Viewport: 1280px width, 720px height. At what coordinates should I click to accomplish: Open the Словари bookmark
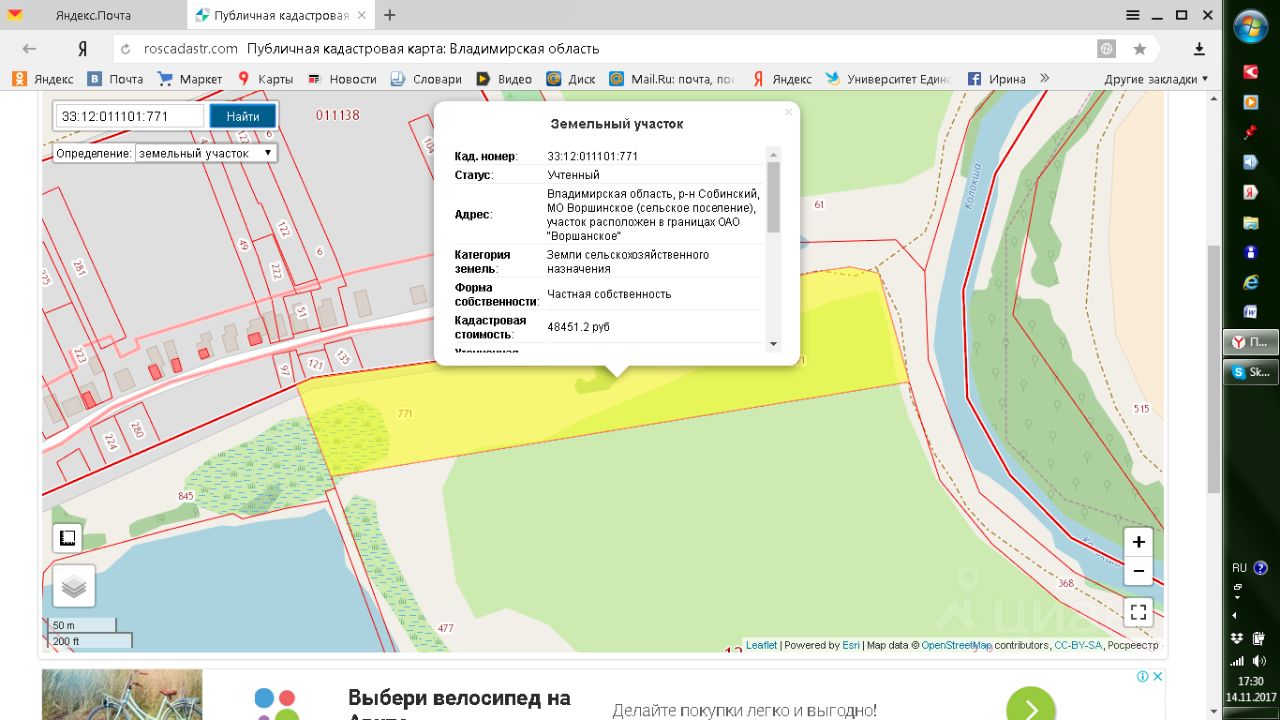427,79
